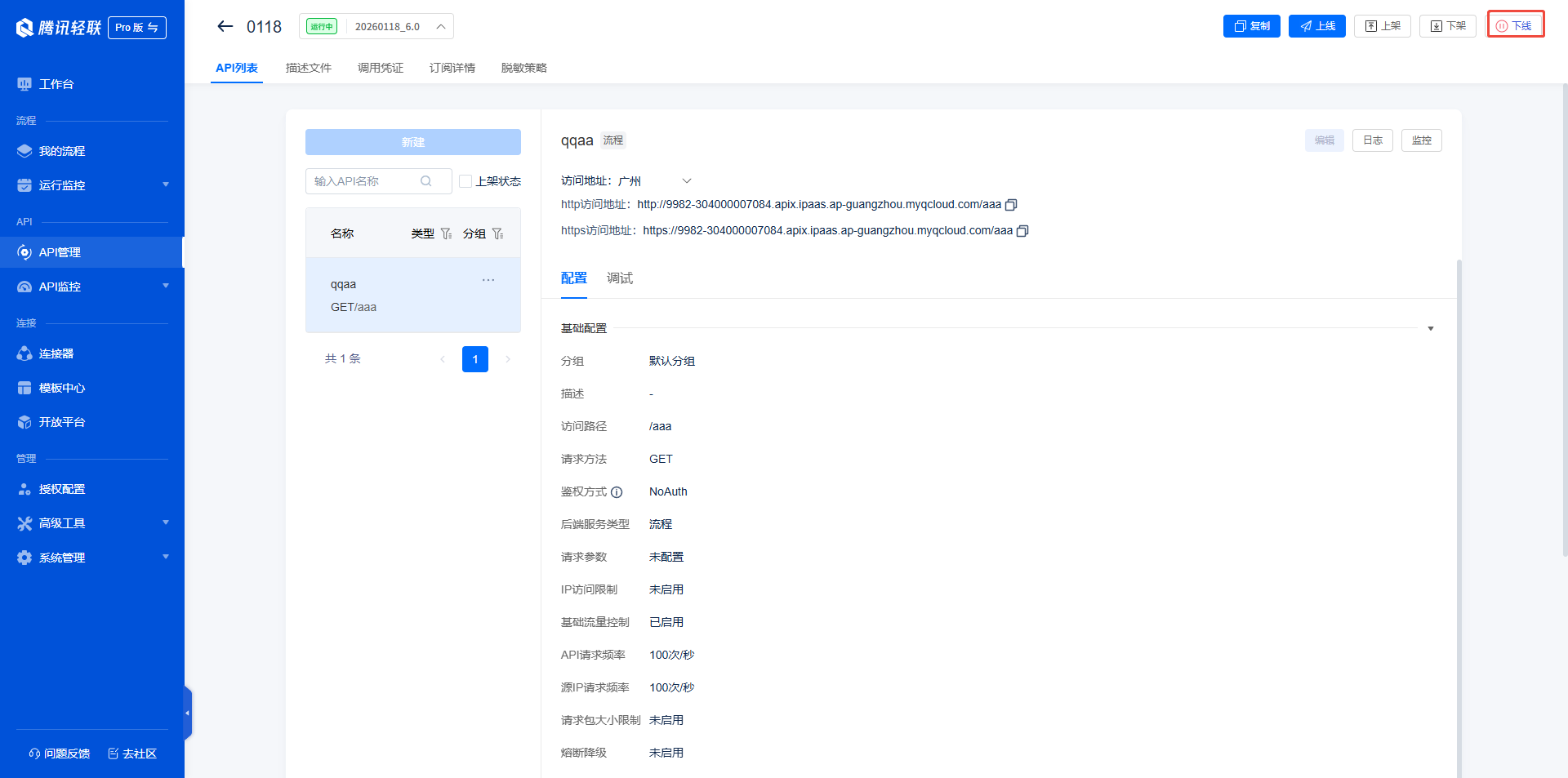Switch to 调用凭证 tab
This screenshot has width=1568, height=778.
(381, 68)
